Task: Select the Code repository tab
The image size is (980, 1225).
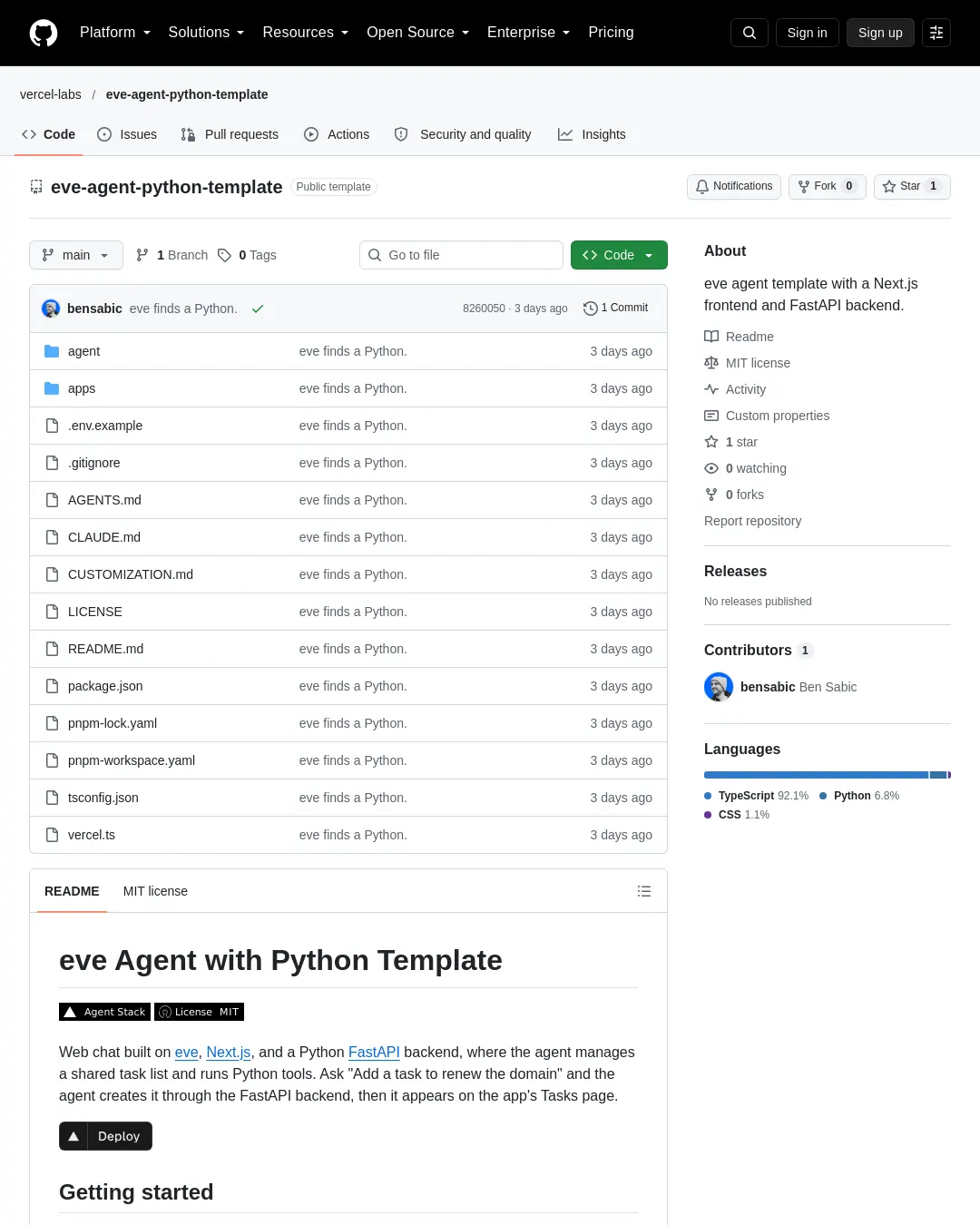Action: [49, 134]
